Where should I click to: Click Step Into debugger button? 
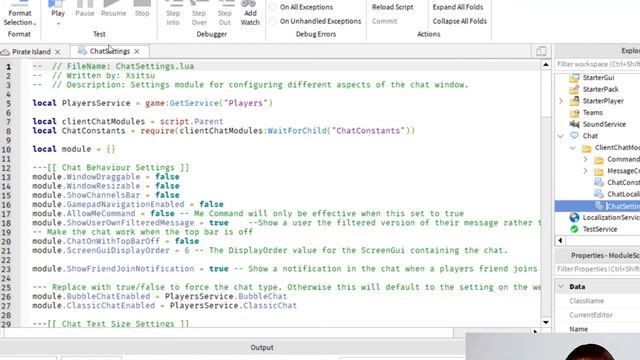click(173, 14)
